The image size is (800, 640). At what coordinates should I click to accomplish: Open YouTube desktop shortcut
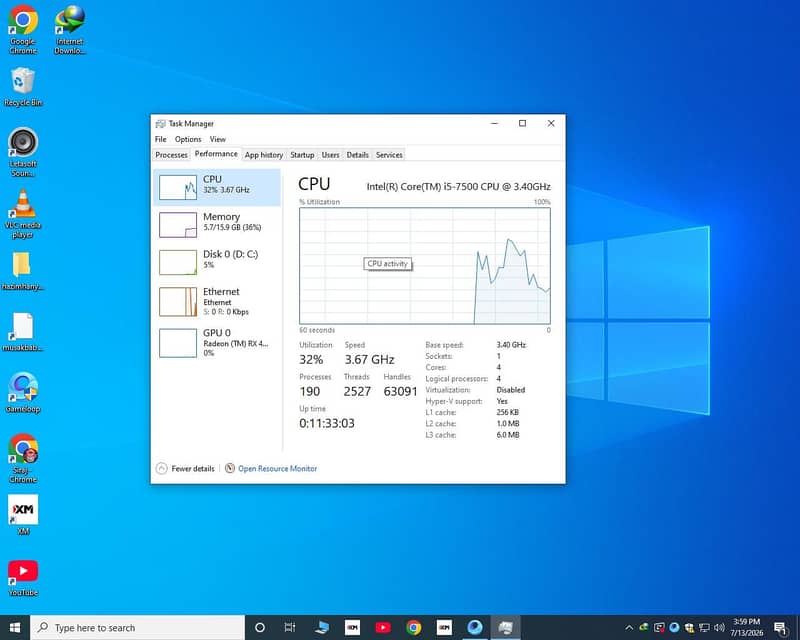point(23,578)
